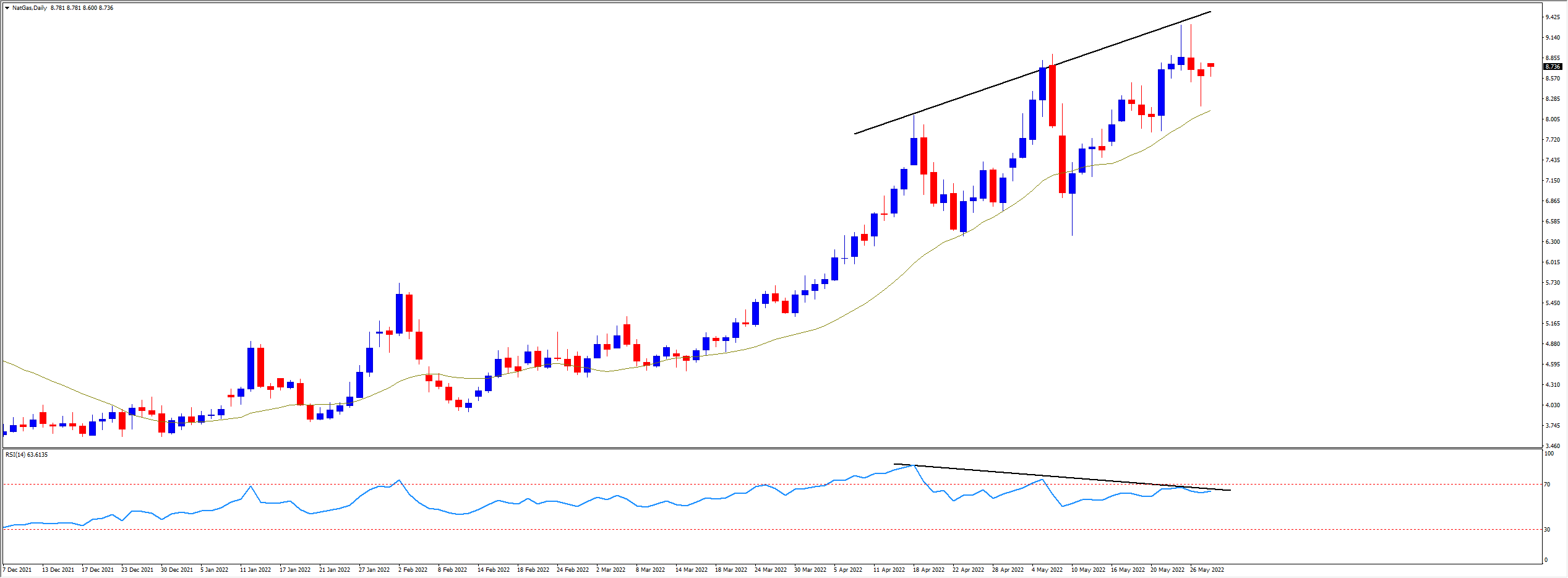Screen dimensions: 1568x578
Task: Click the RSI(14) indicator label
Action: [x=26, y=455]
